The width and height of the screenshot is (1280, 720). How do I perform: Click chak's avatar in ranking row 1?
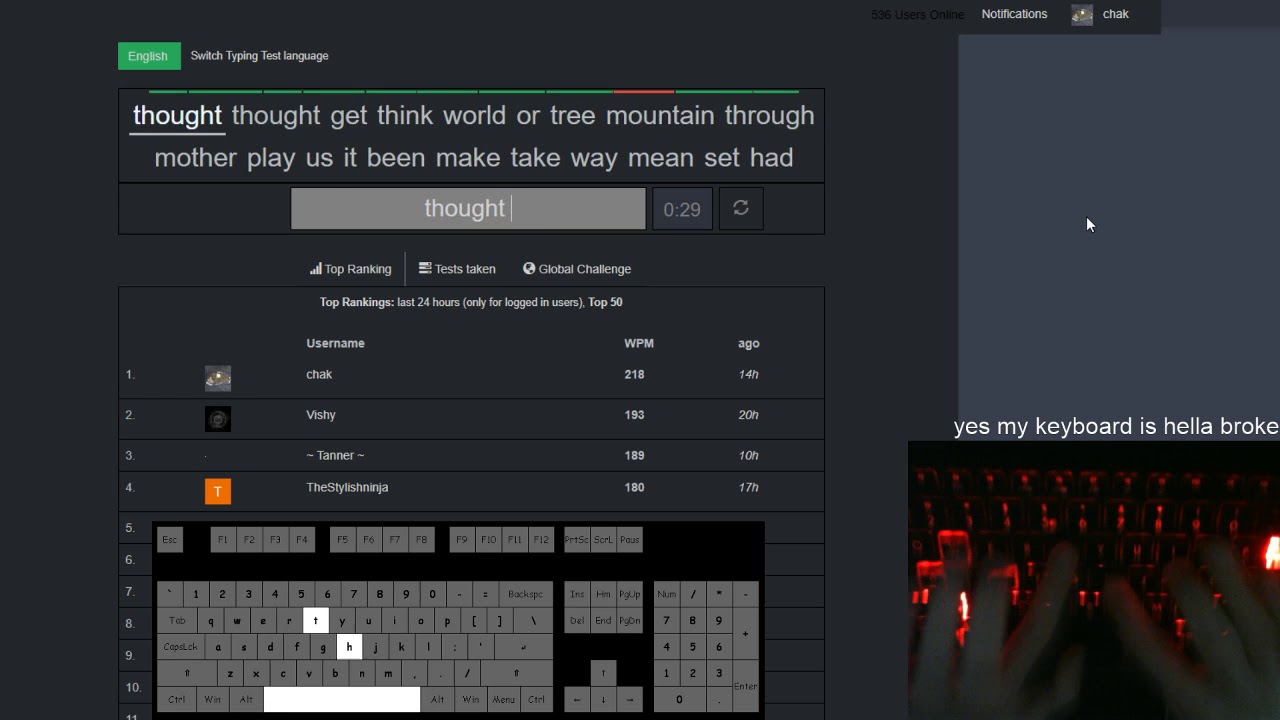point(218,378)
